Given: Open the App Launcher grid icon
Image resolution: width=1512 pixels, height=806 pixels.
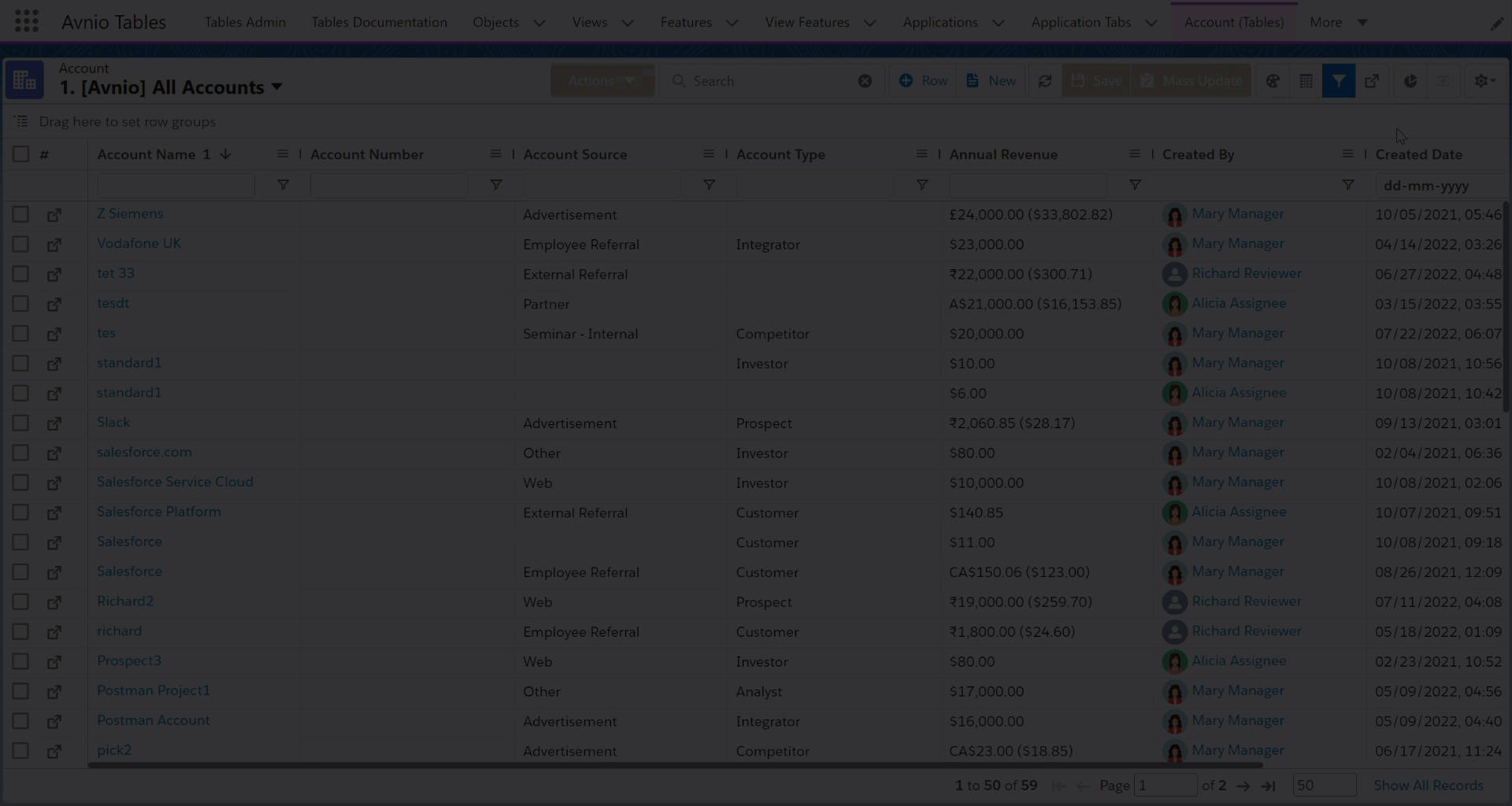Looking at the screenshot, I should tap(26, 21).
